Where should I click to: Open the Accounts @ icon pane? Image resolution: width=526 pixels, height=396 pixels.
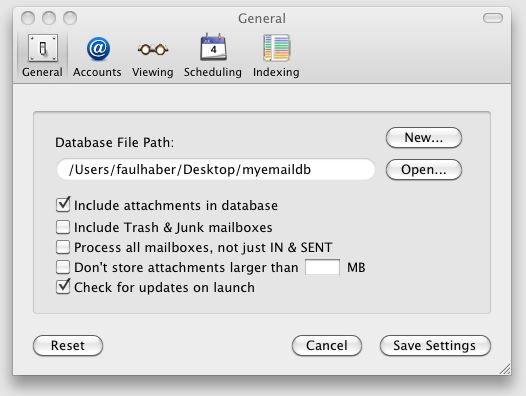98,49
